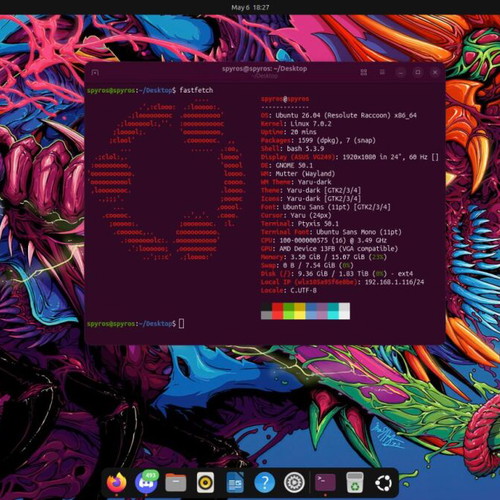Click the cursor after the last prompt
Image resolution: width=500 pixels, height=500 pixels.
pos(181,323)
